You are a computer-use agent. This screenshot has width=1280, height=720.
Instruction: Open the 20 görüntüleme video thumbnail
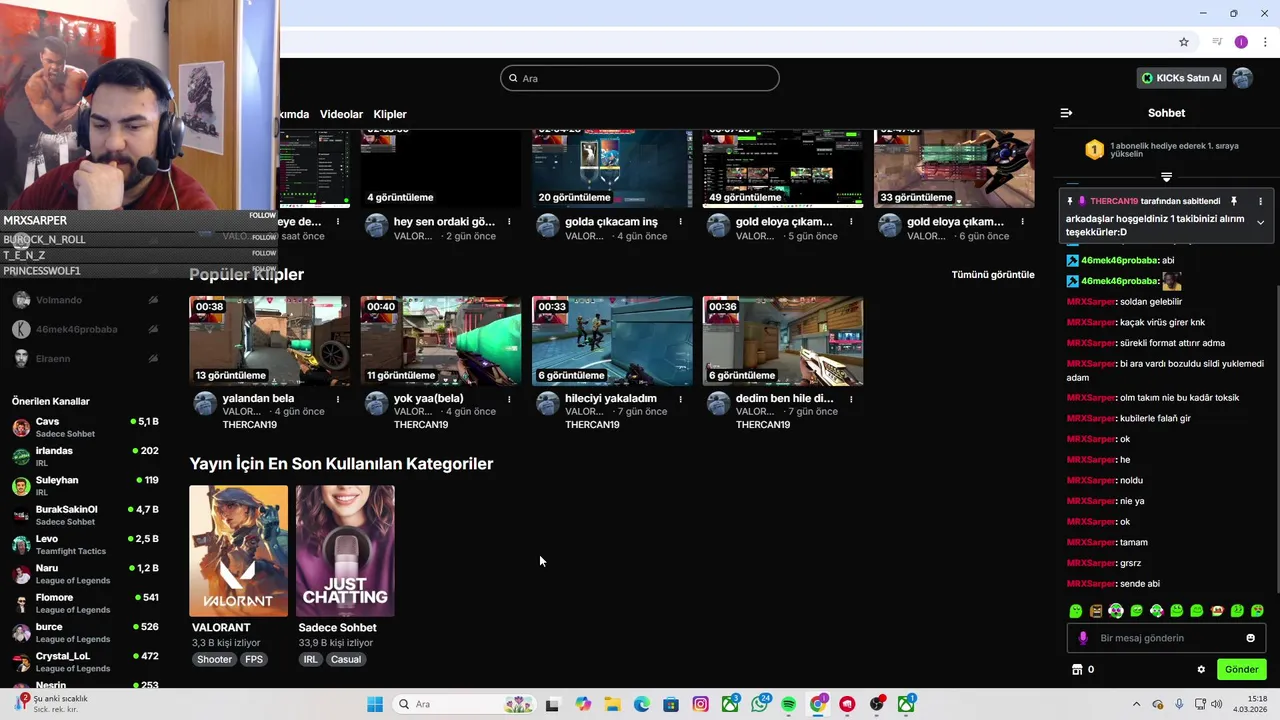pyautogui.click(x=612, y=168)
